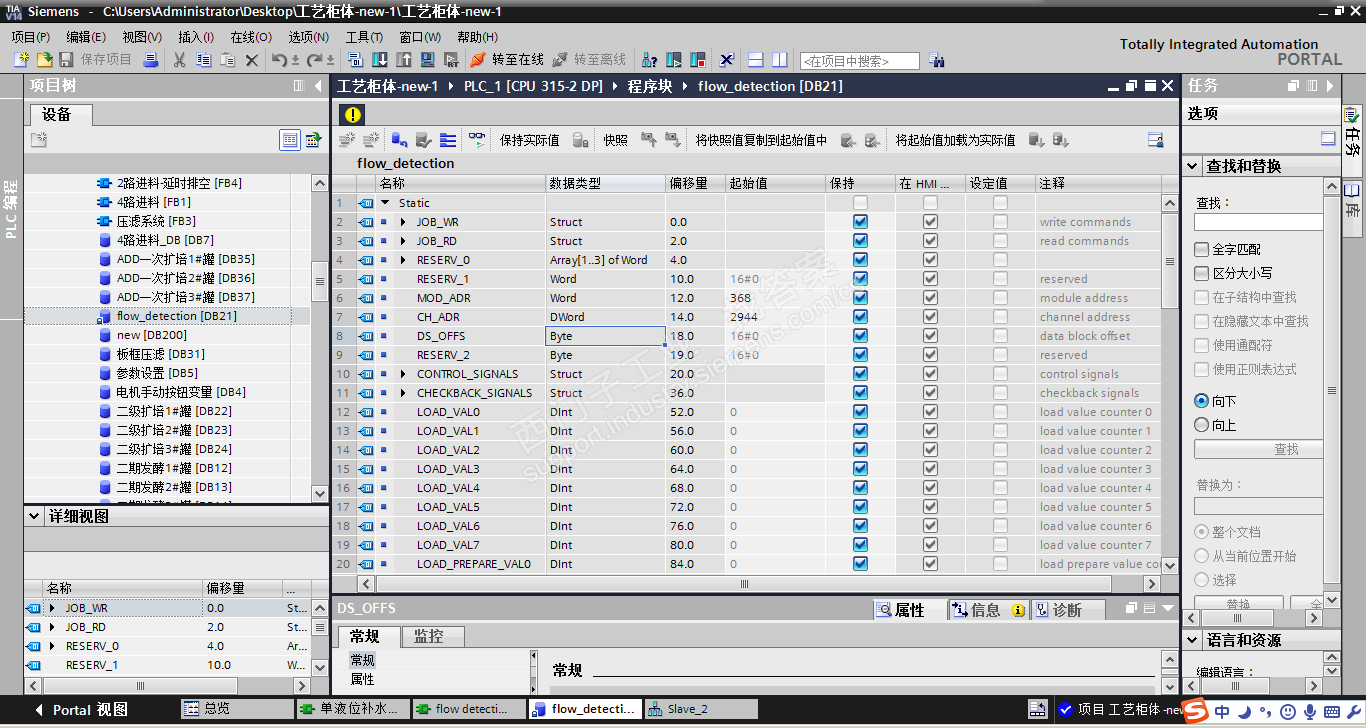The width and height of the screenshot is (1366, 728).
Task: Click the print icon in main toolbar
Action: (x=151, y=60)
